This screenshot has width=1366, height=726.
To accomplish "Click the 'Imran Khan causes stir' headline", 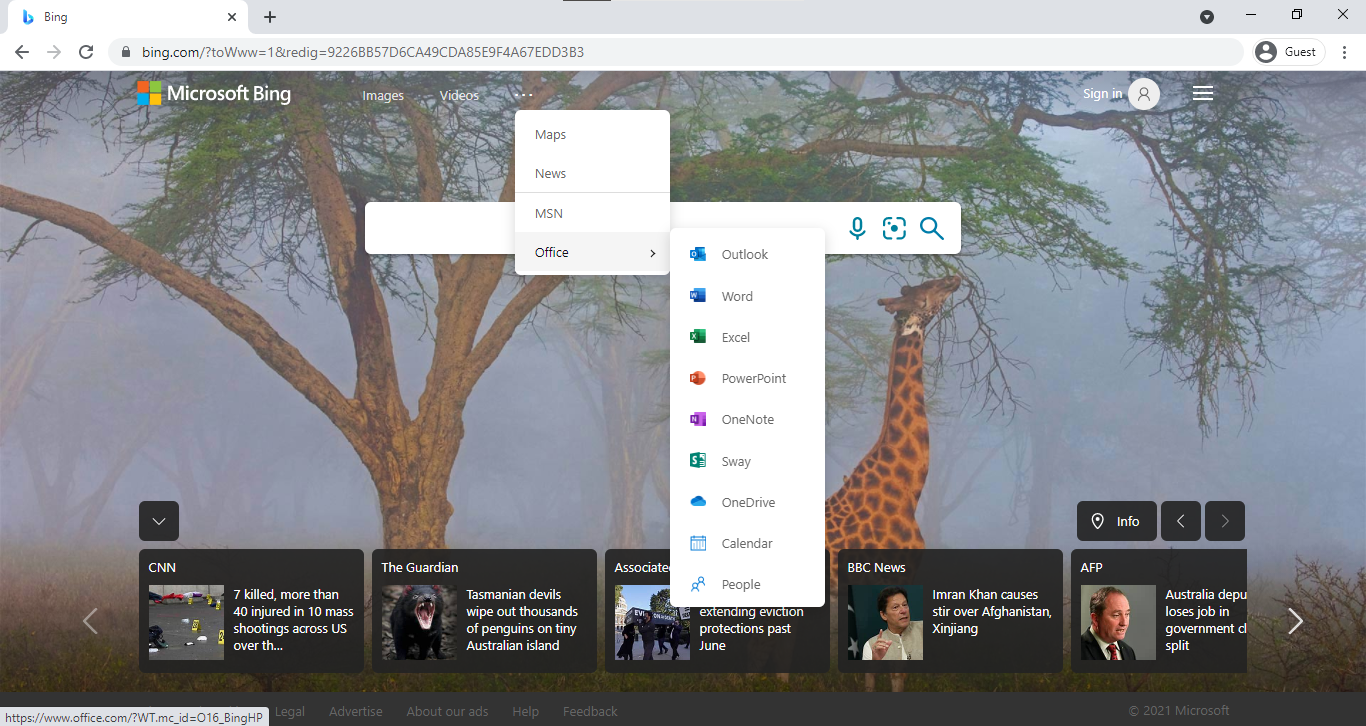I will [992, 611].
